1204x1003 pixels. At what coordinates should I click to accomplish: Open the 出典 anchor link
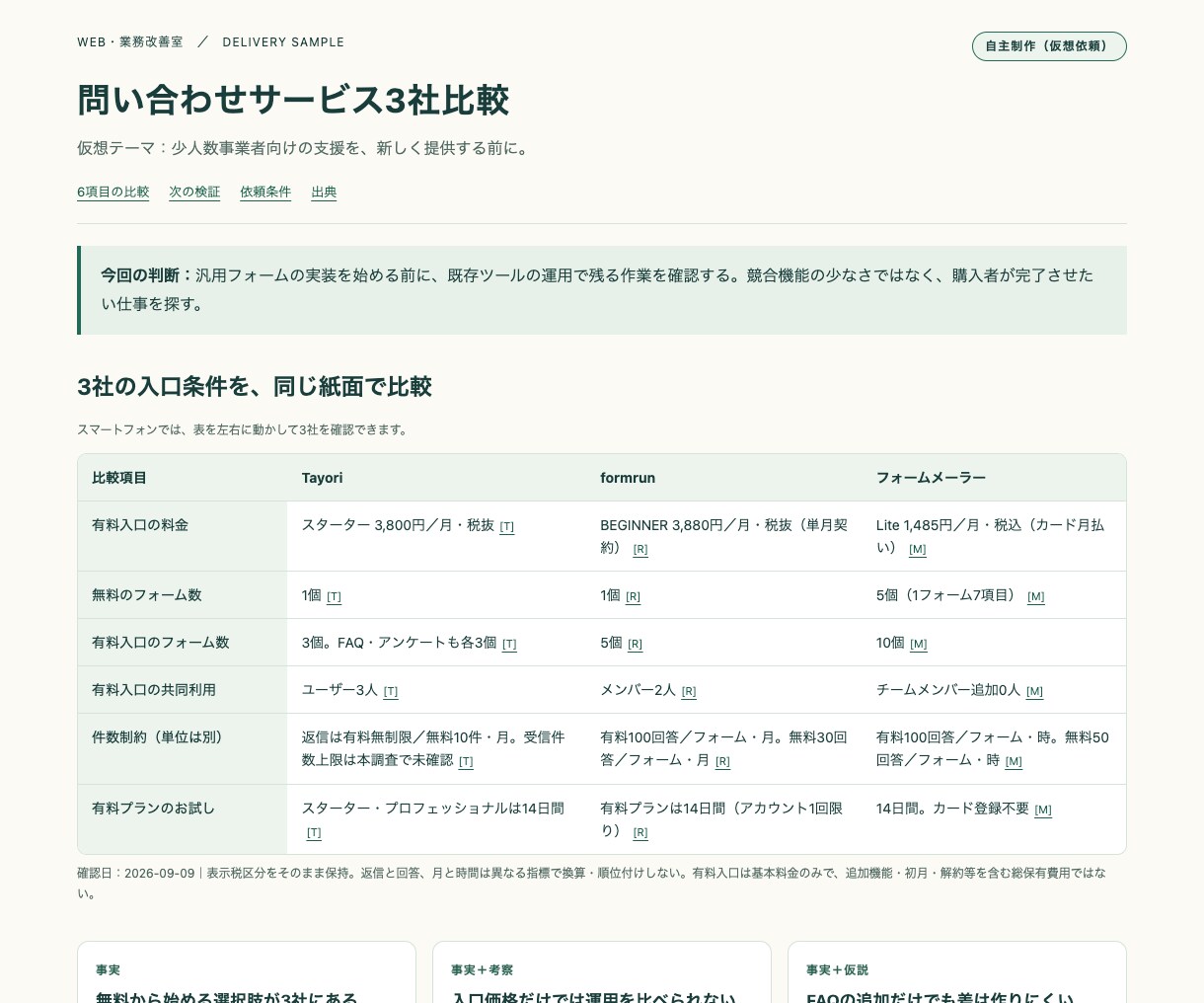tap(324, 192)
